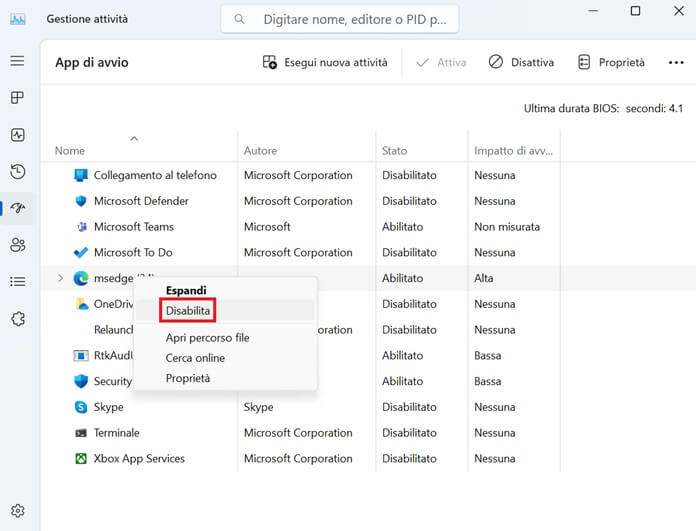This screenshot has height=531, width=696.
Task: Sort by the Stato column header
Action: click(394, 151)
